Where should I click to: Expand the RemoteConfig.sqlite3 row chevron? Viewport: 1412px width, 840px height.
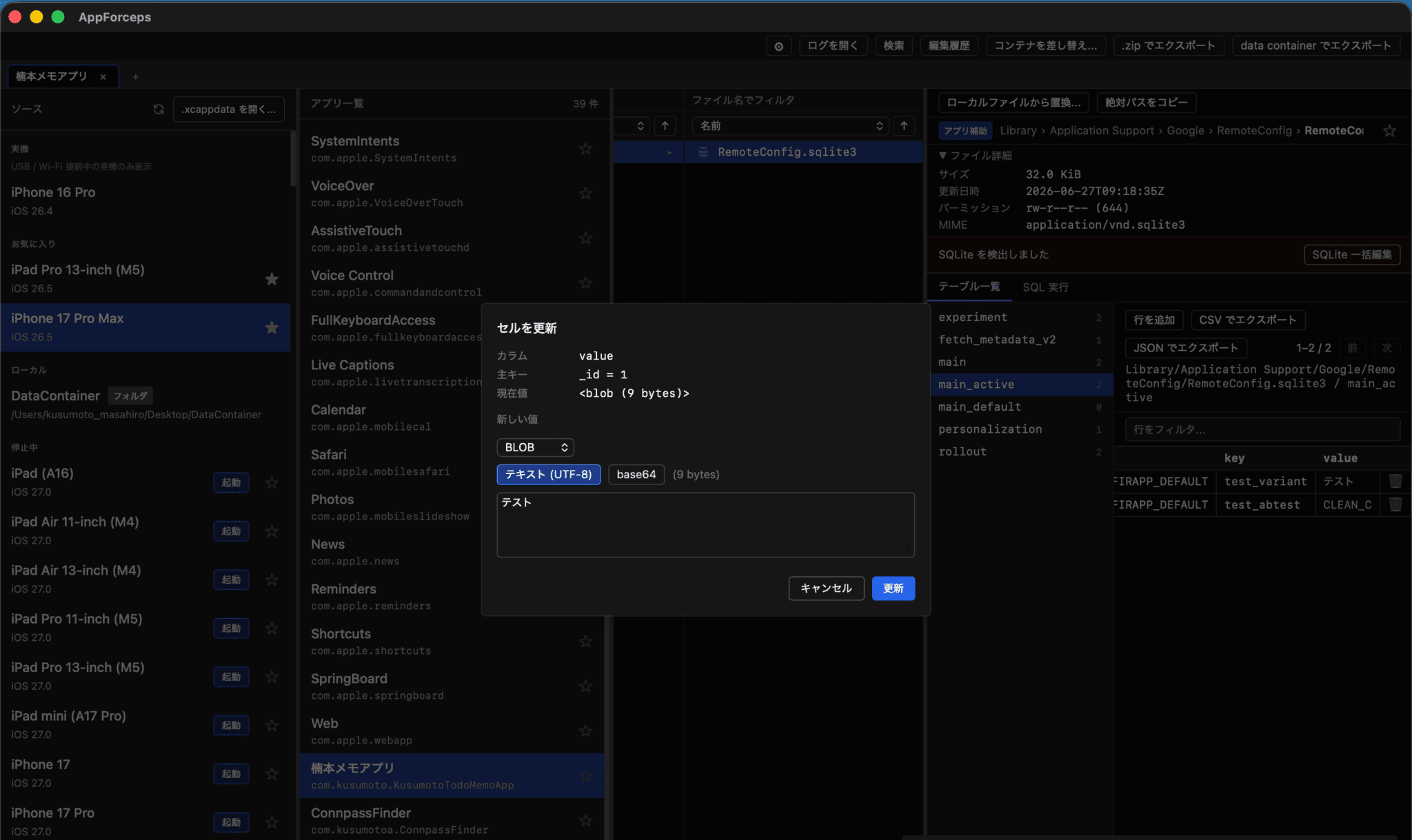669,152
